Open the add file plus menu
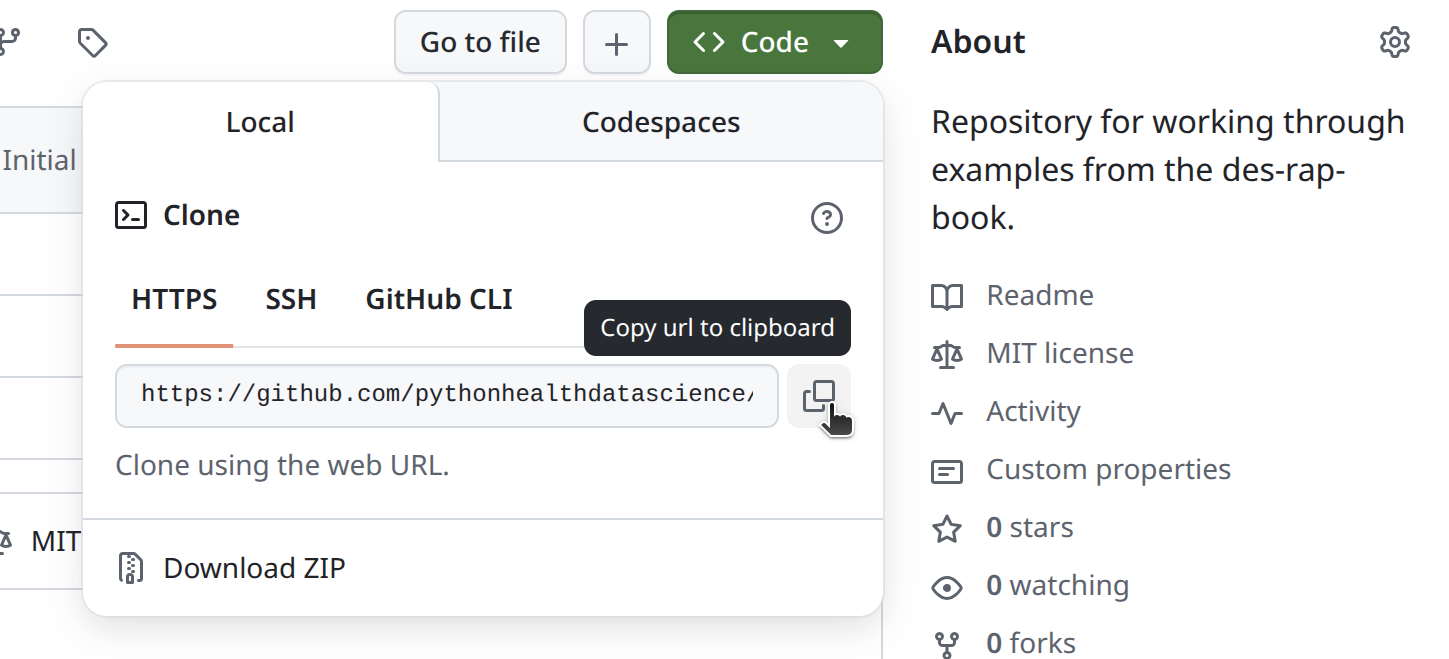 (x=617, y=42)
